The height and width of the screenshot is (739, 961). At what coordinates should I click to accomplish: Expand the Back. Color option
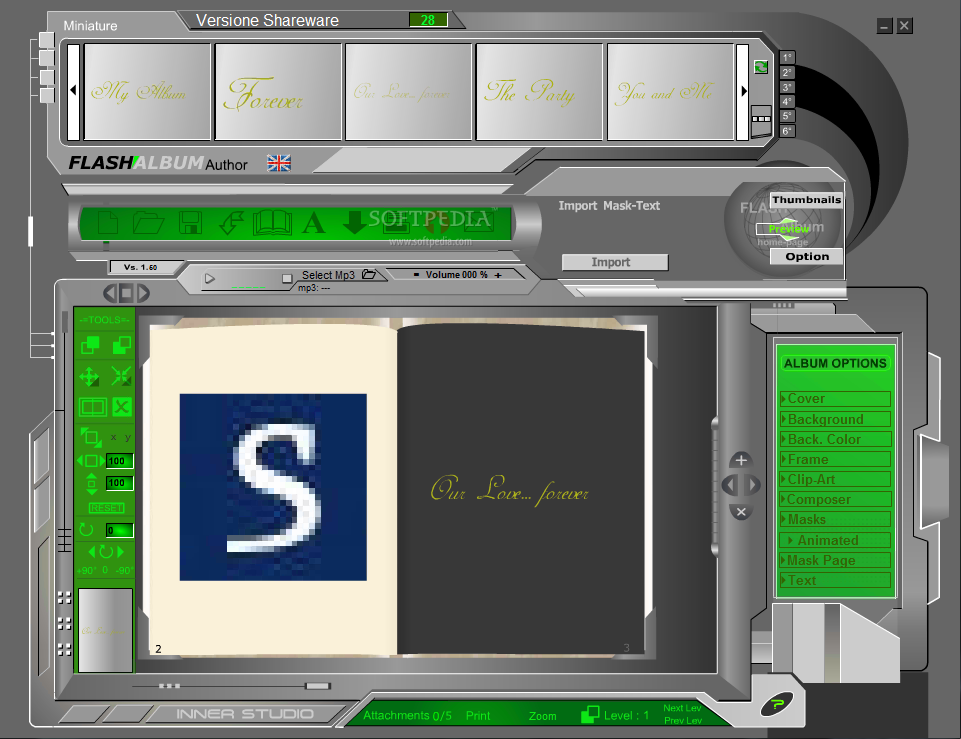click(x=835, y=439)
